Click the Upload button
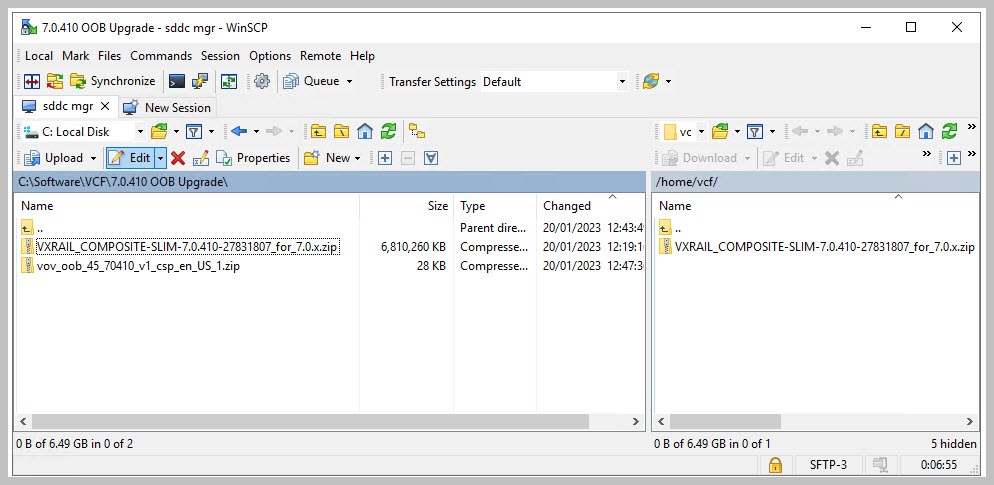The width and height of the screenshot is (994, 485). coord(55,157)
